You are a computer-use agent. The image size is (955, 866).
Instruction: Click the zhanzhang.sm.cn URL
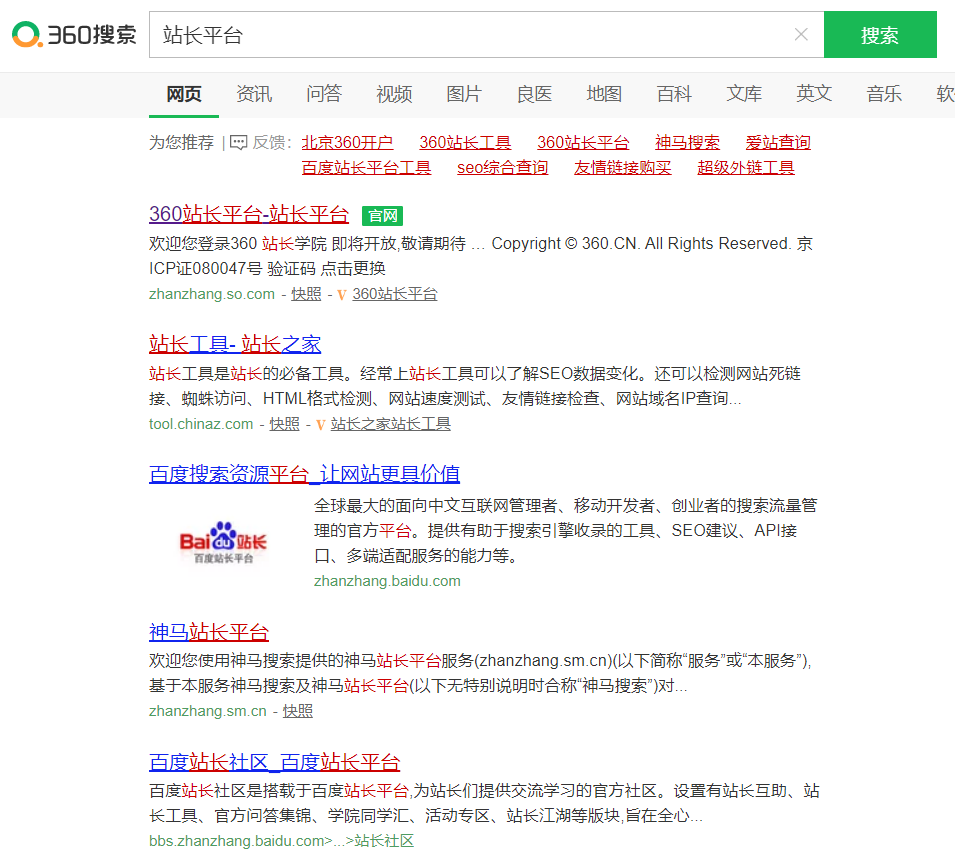point(208,711)
